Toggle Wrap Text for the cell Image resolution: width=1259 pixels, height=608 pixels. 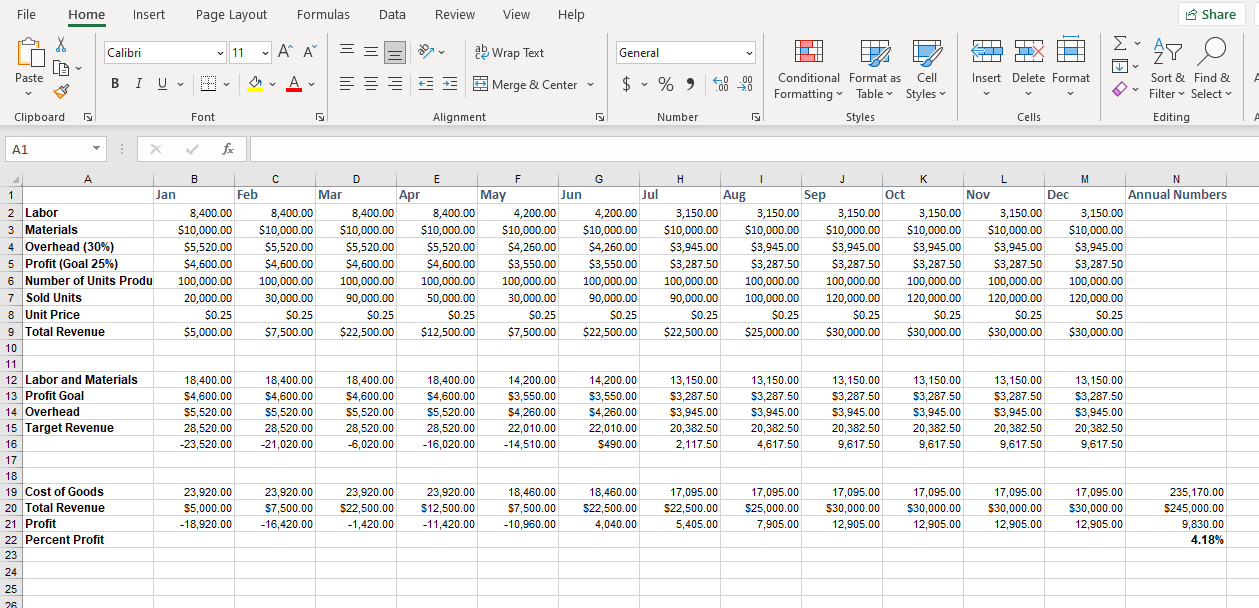509,53
